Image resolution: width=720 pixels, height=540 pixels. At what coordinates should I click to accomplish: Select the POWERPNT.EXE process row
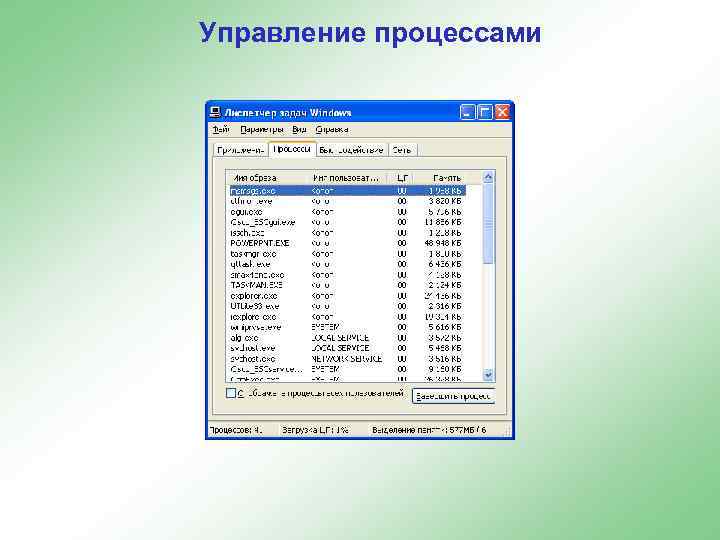click(348, 243)
